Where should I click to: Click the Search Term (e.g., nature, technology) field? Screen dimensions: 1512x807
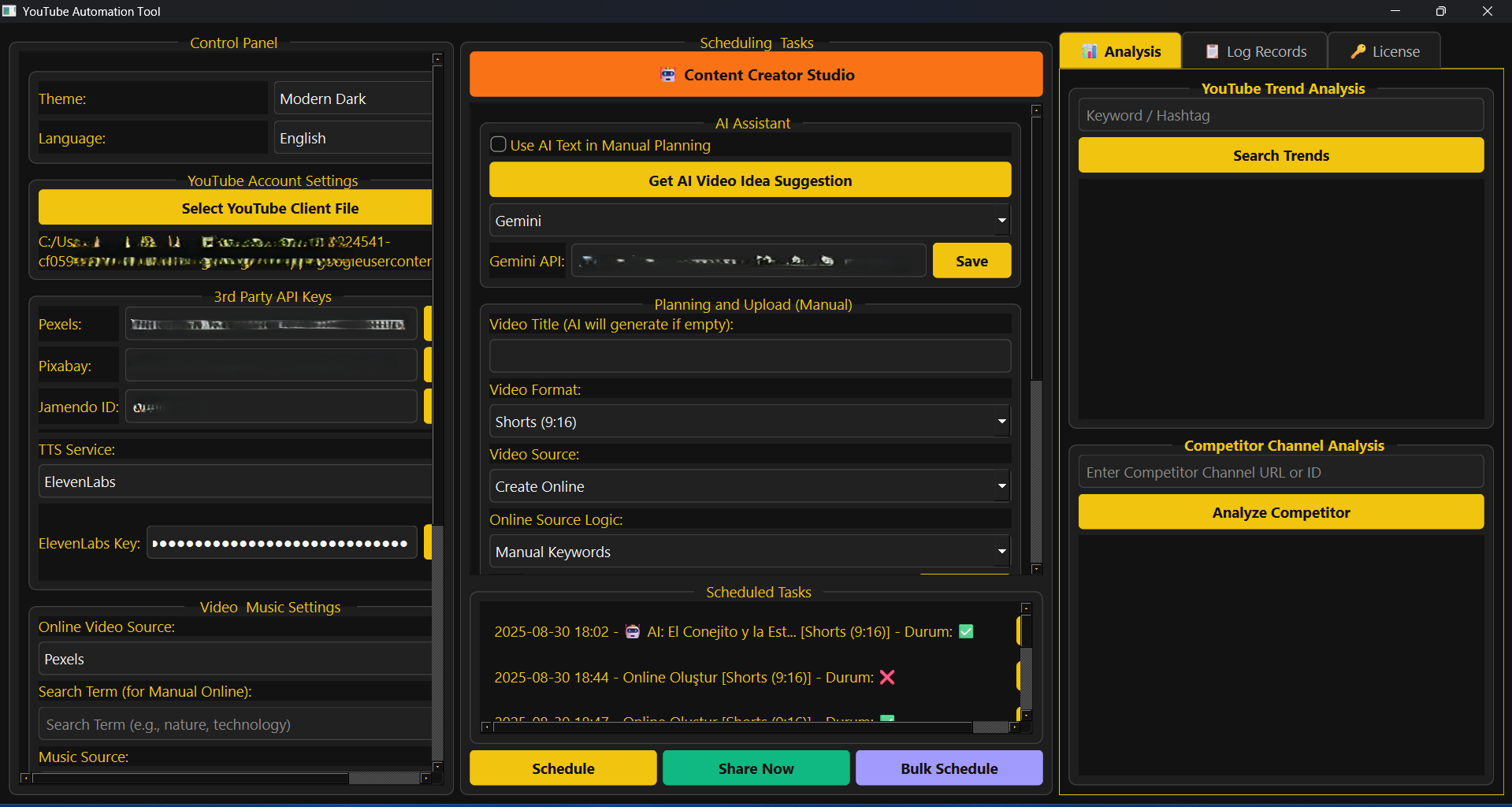235,724
